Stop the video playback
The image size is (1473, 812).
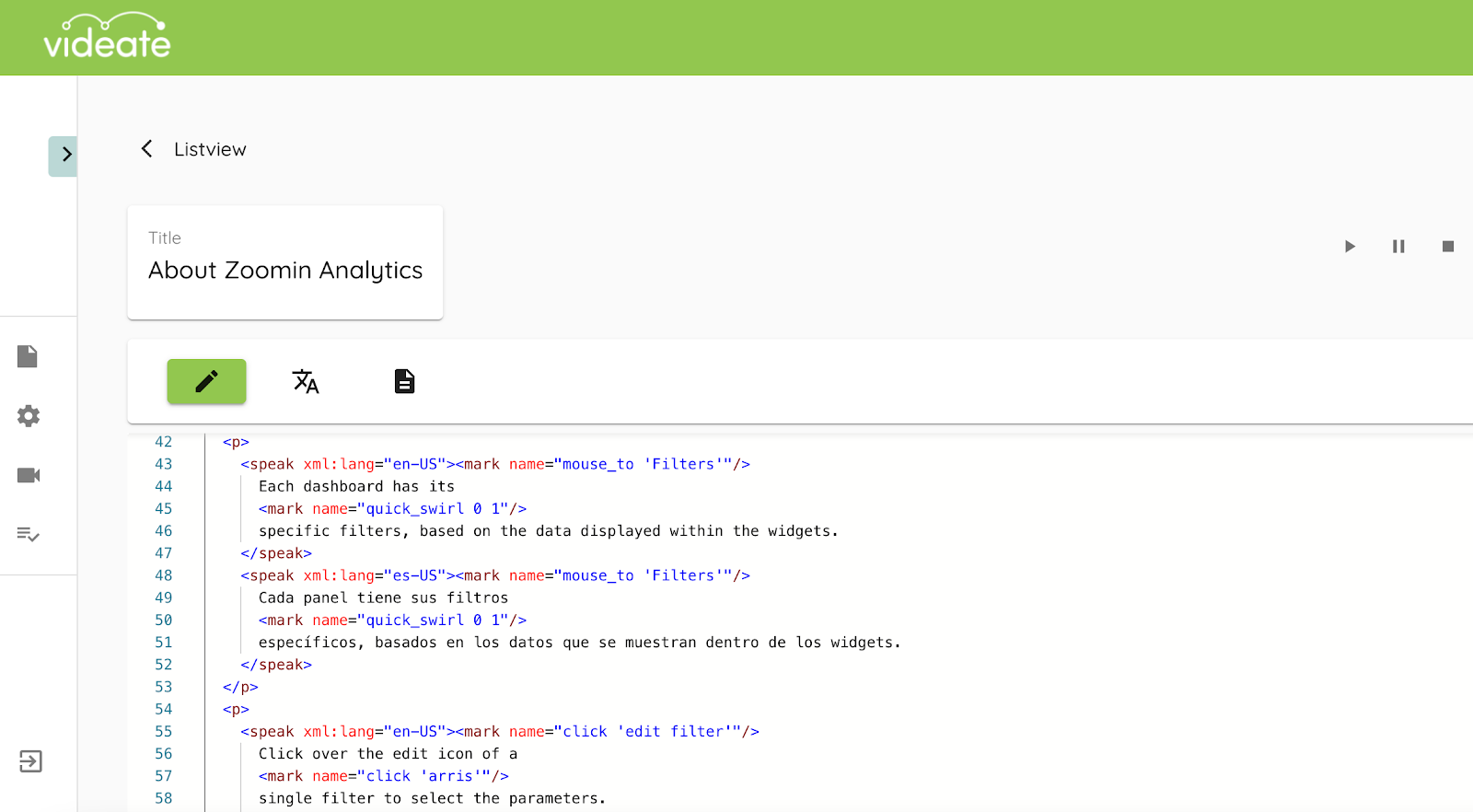pyautogui.click(x=1448, y=246)
